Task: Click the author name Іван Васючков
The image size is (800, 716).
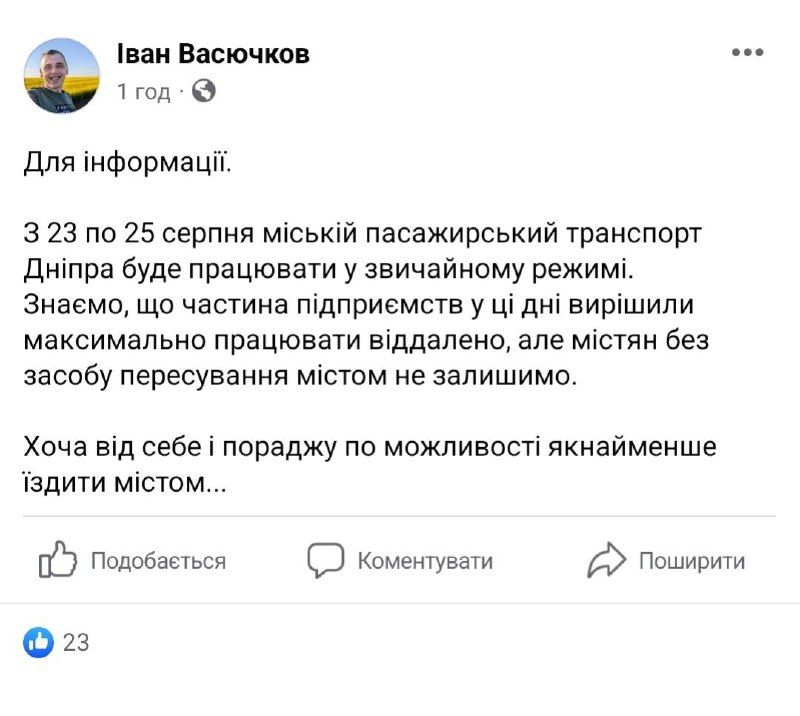Action: click(x=213, y=54)
